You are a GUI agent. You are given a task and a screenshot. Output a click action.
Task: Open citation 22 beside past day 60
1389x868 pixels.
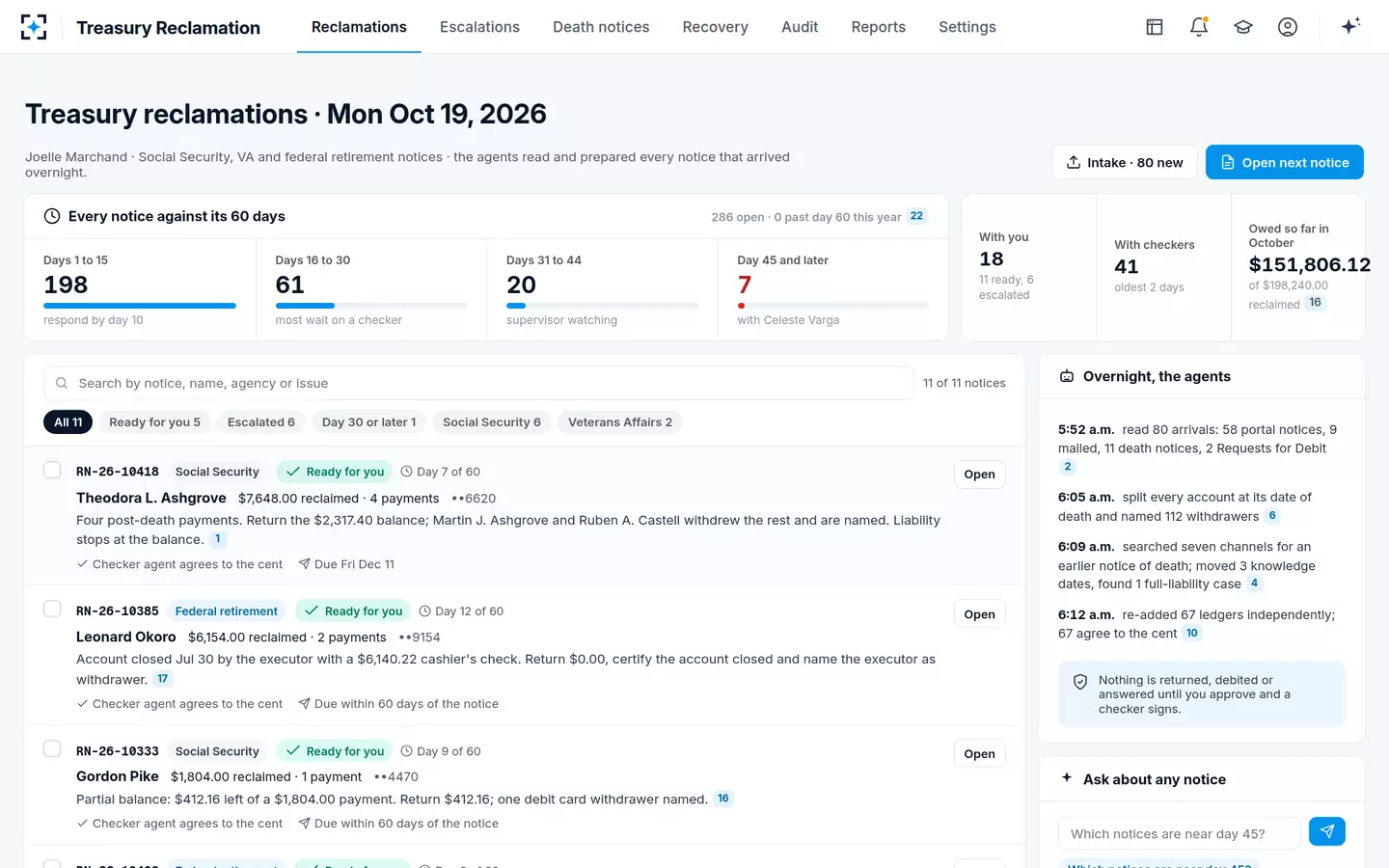click(916, 216)
